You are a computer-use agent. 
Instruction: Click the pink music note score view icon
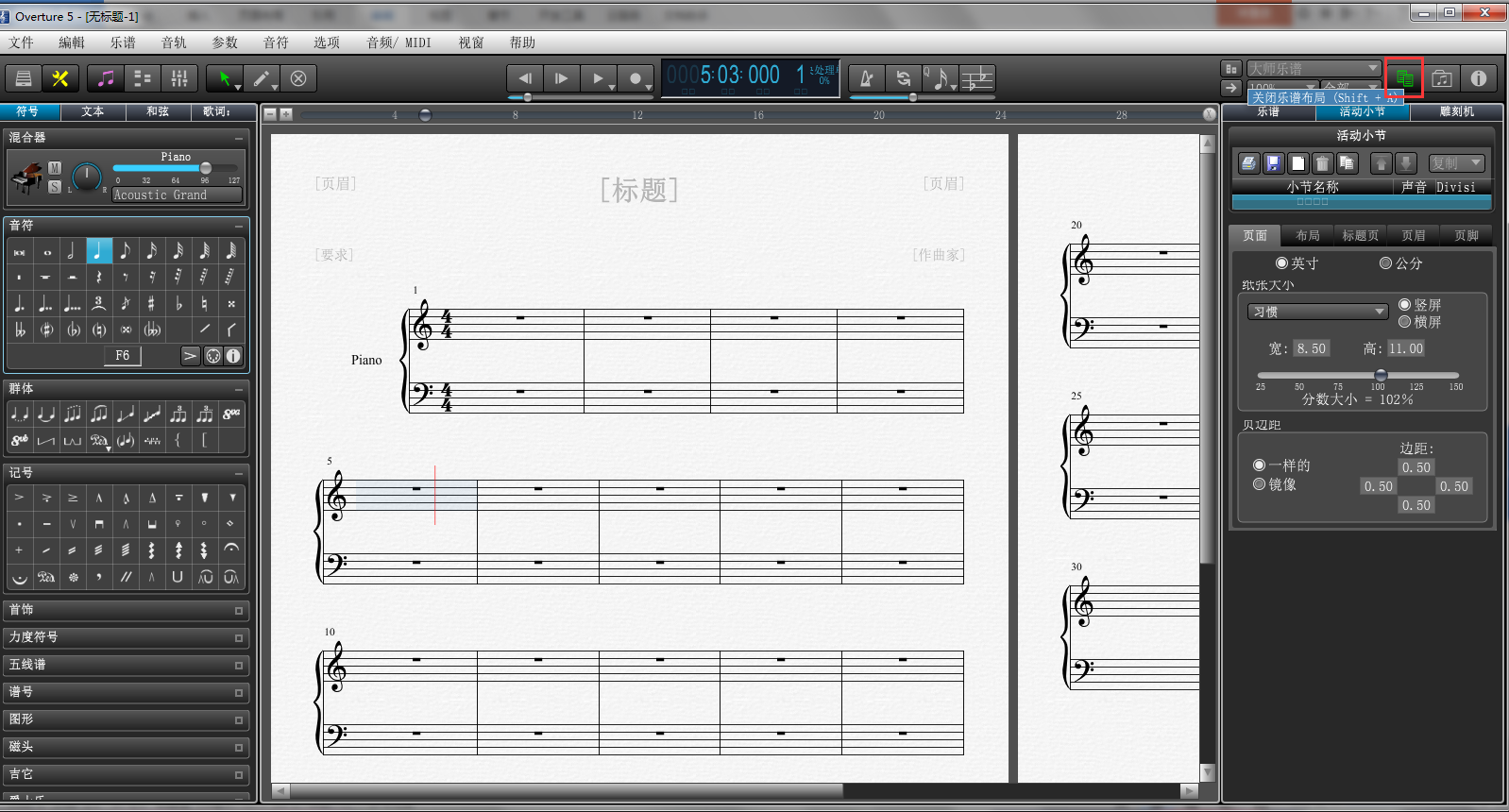pyautogui.click(x=106, y=78)
